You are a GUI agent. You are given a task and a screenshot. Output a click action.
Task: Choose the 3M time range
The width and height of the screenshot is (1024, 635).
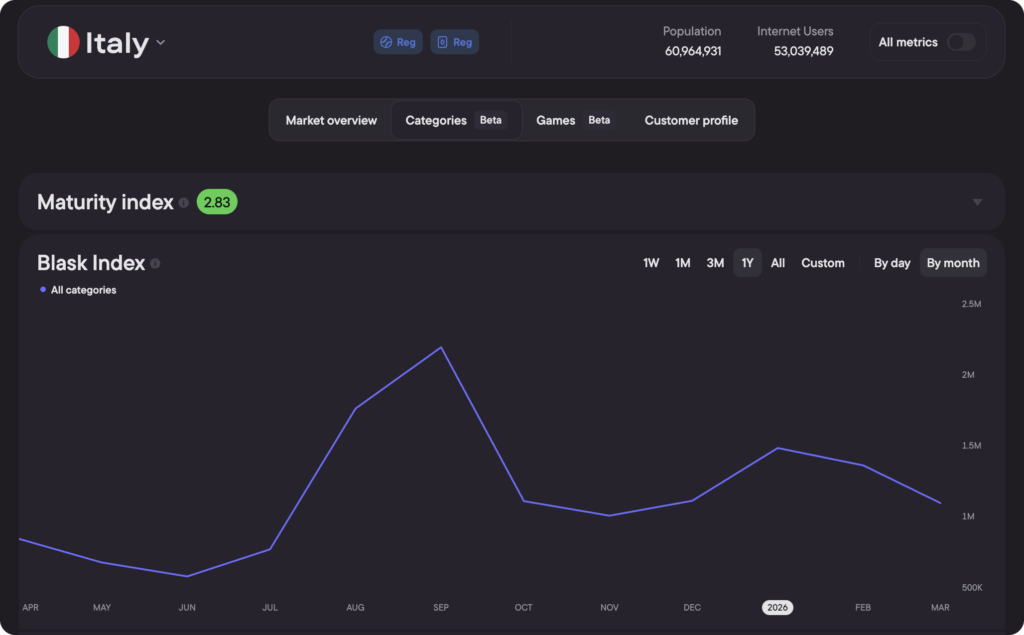(x=715, y=263)
